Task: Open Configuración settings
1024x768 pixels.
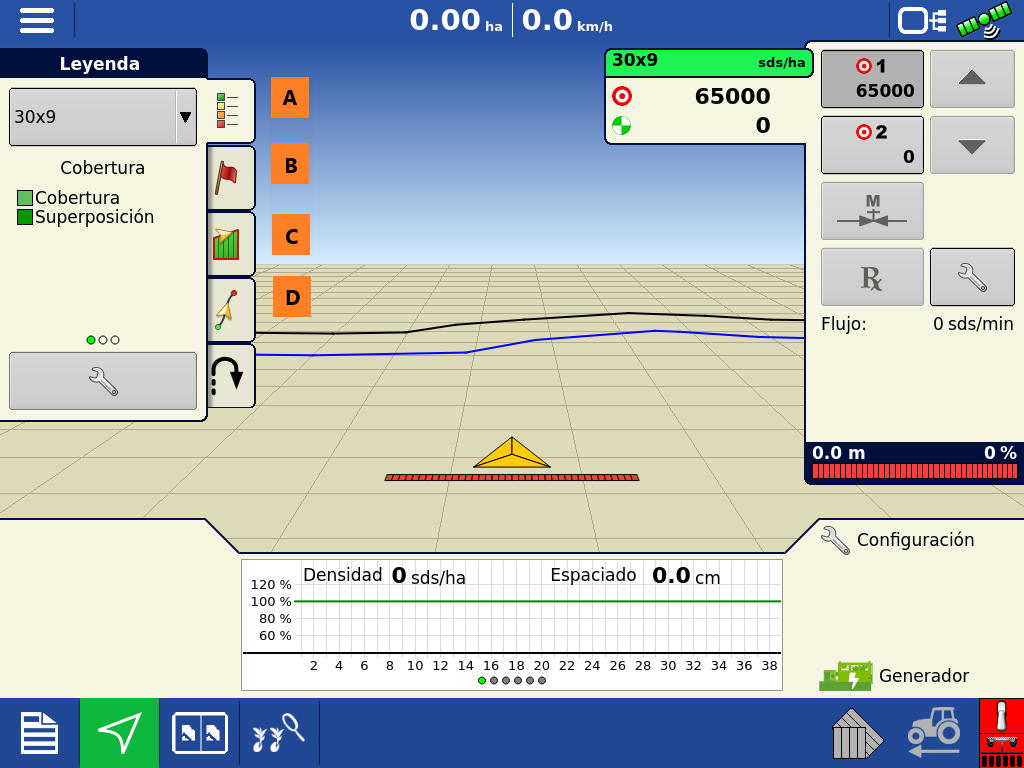Action: pos(897,540)
